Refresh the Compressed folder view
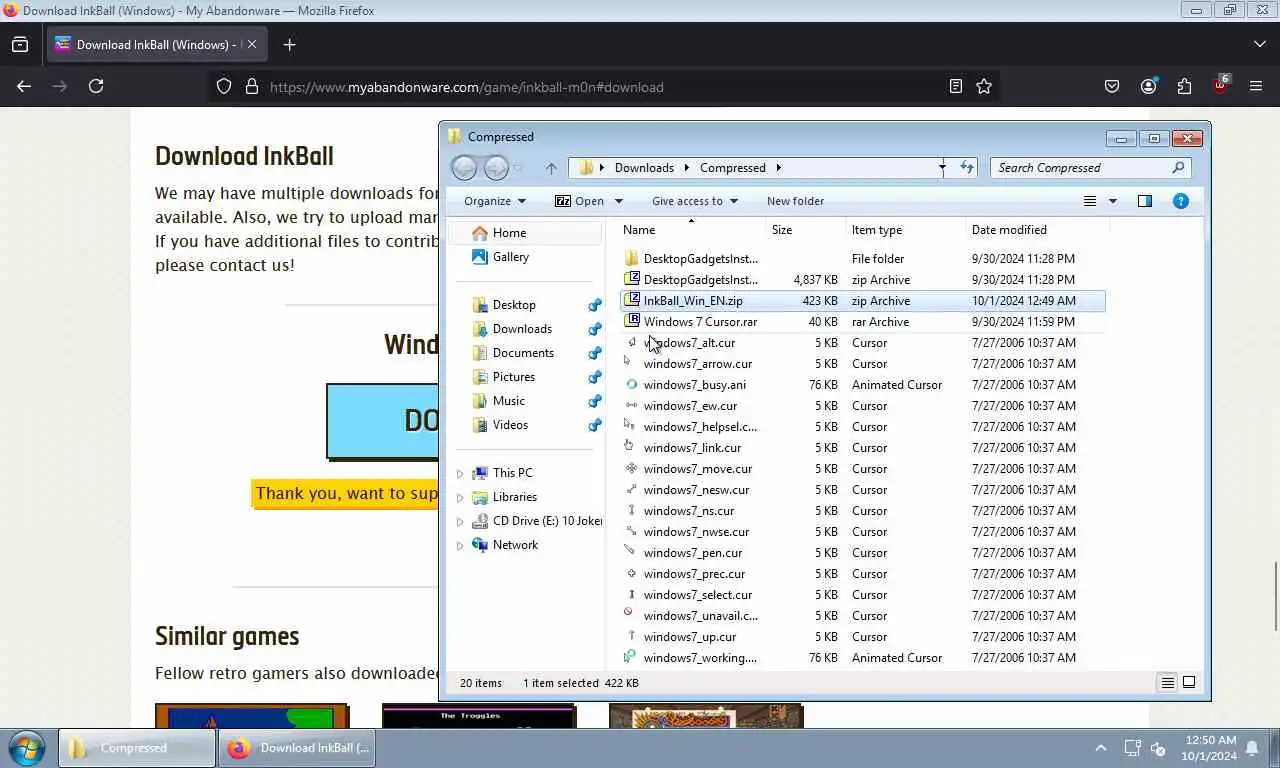This screenshot has width=1280, height=768. (967, 168)
